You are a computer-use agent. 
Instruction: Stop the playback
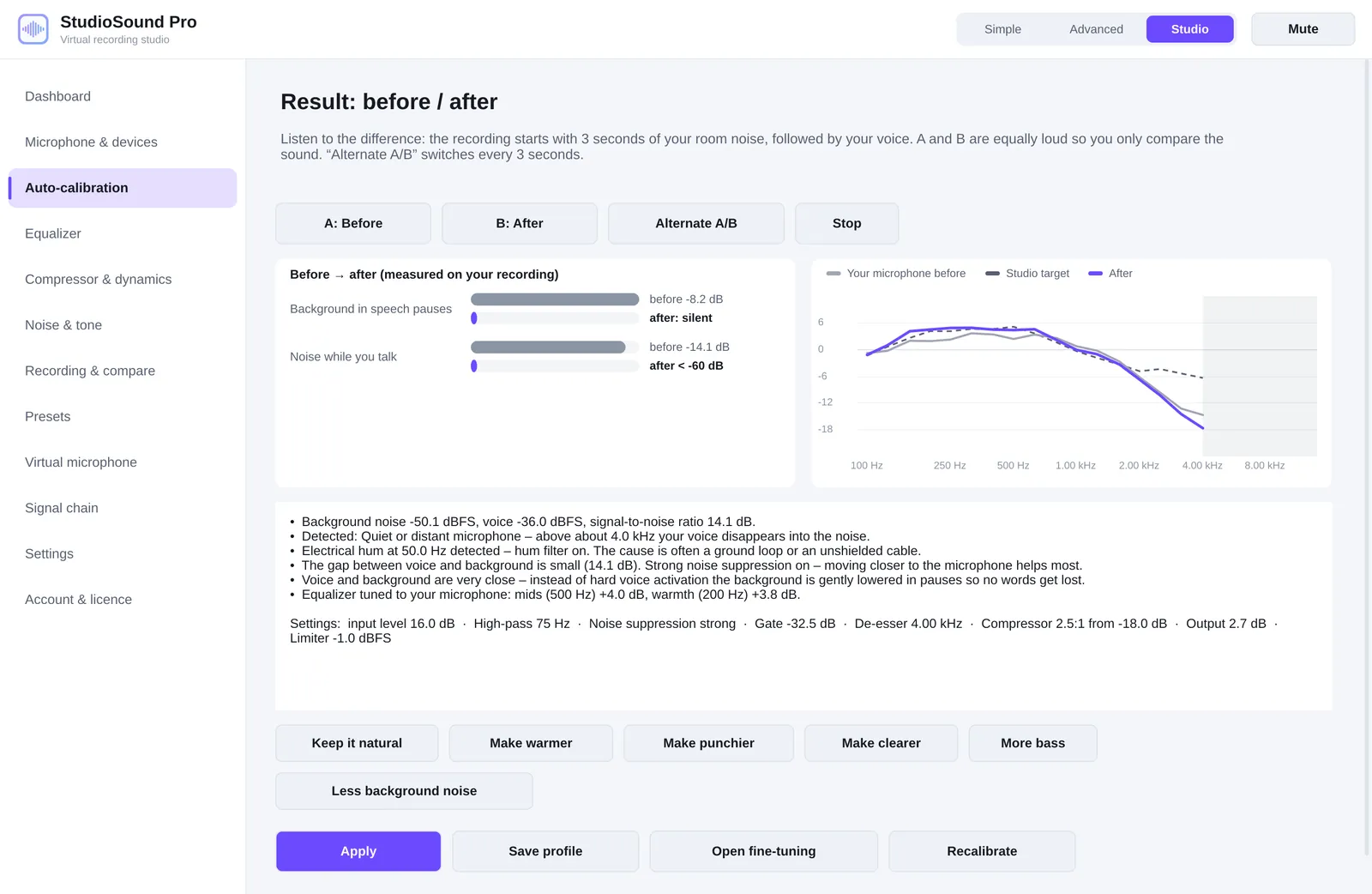(847, 223)
